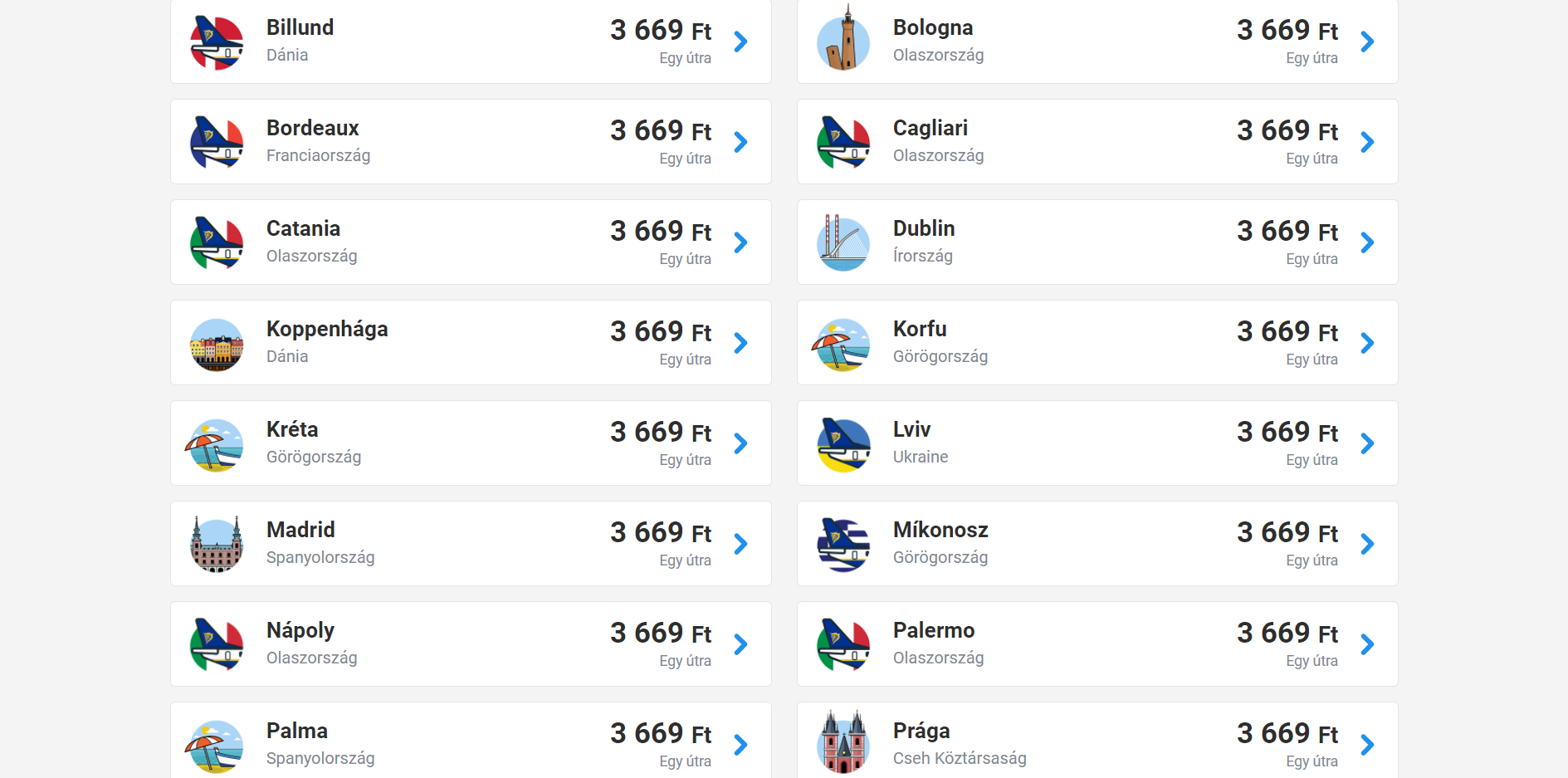This screenshot has width=1568, height=778.
Task: Click Egy útra label under Korfu price
Action: [x=1312, y=360]
